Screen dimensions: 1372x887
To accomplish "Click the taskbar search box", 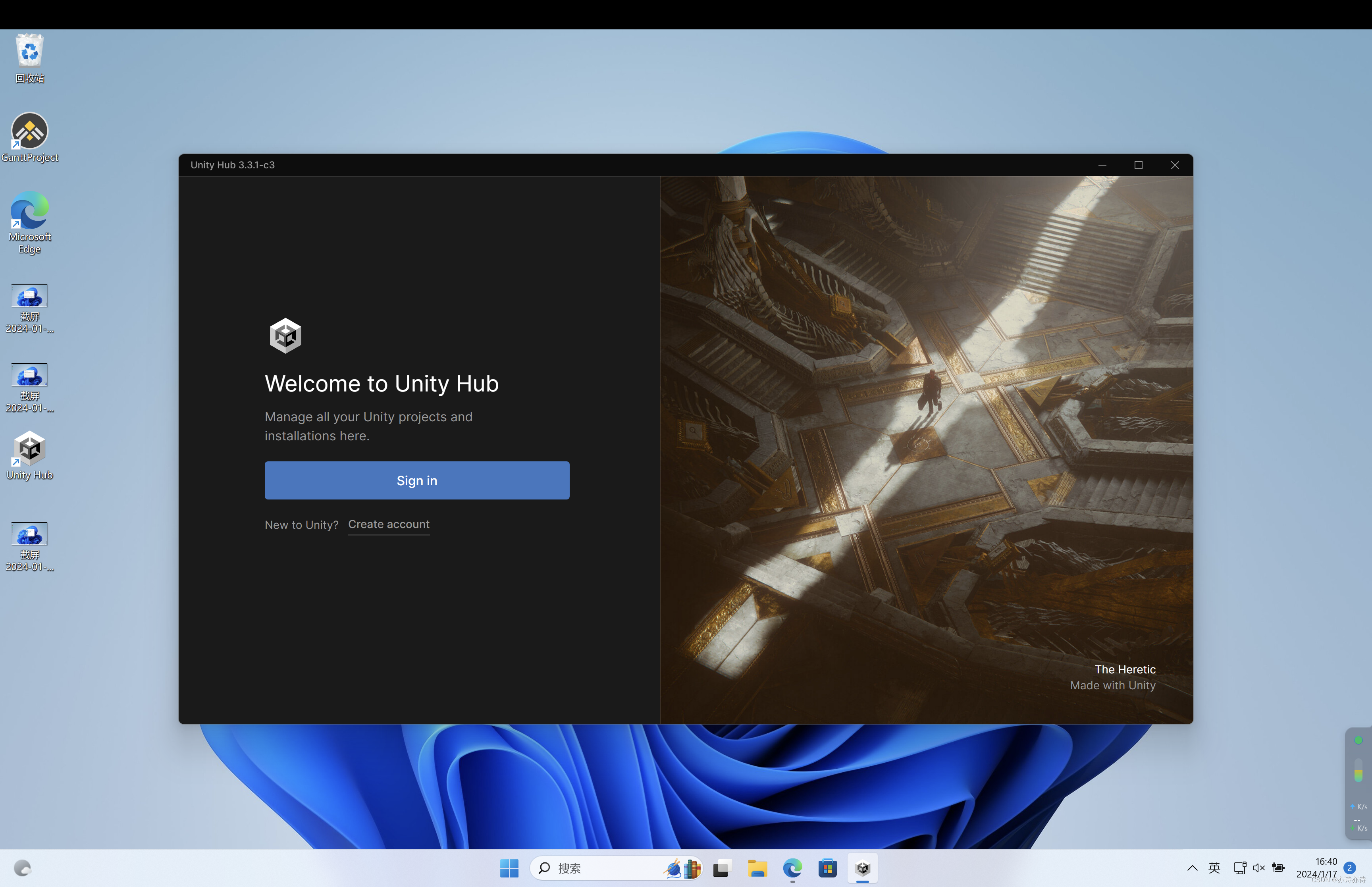I will coord(616,868).
